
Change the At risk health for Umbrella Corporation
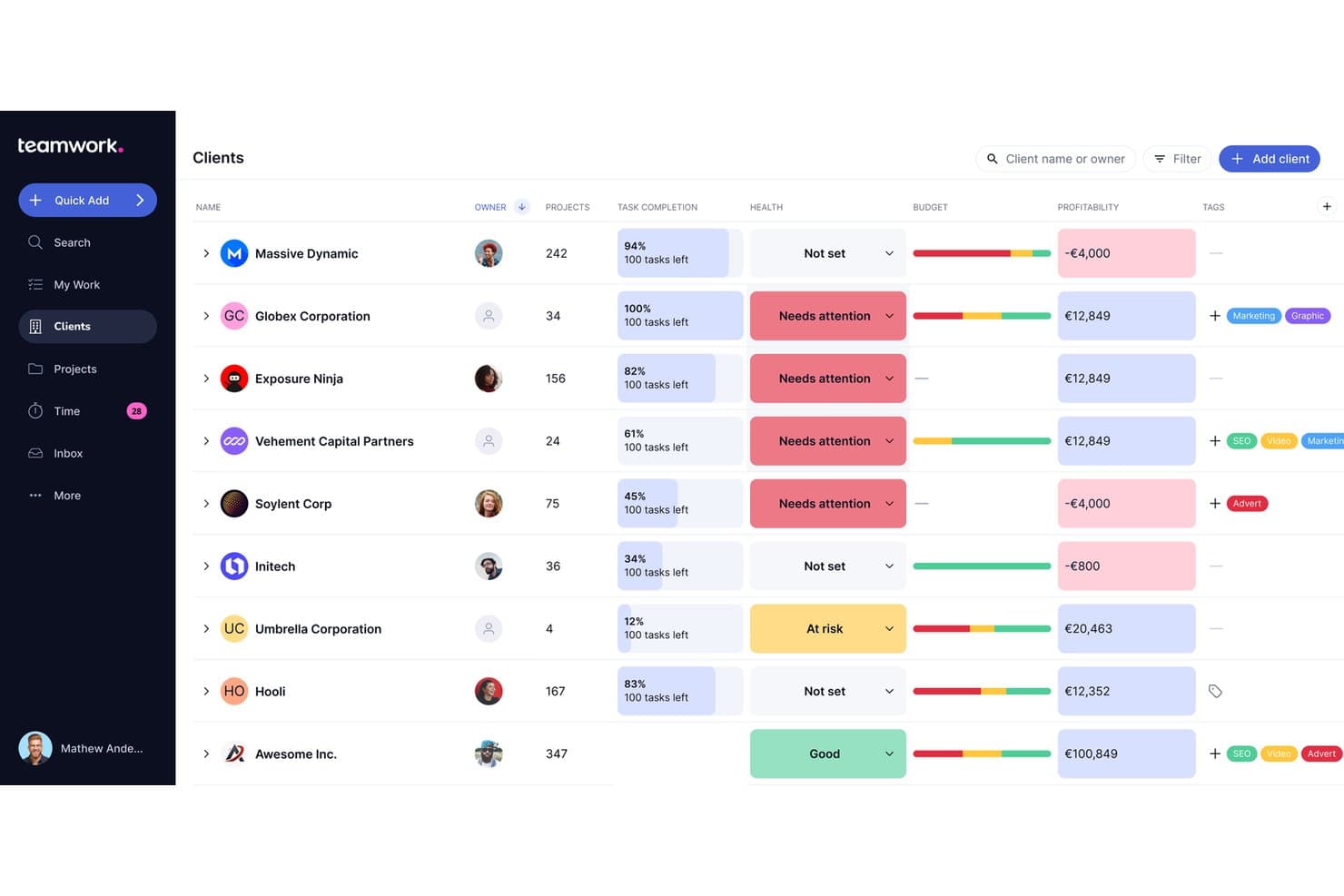[827, 629]
